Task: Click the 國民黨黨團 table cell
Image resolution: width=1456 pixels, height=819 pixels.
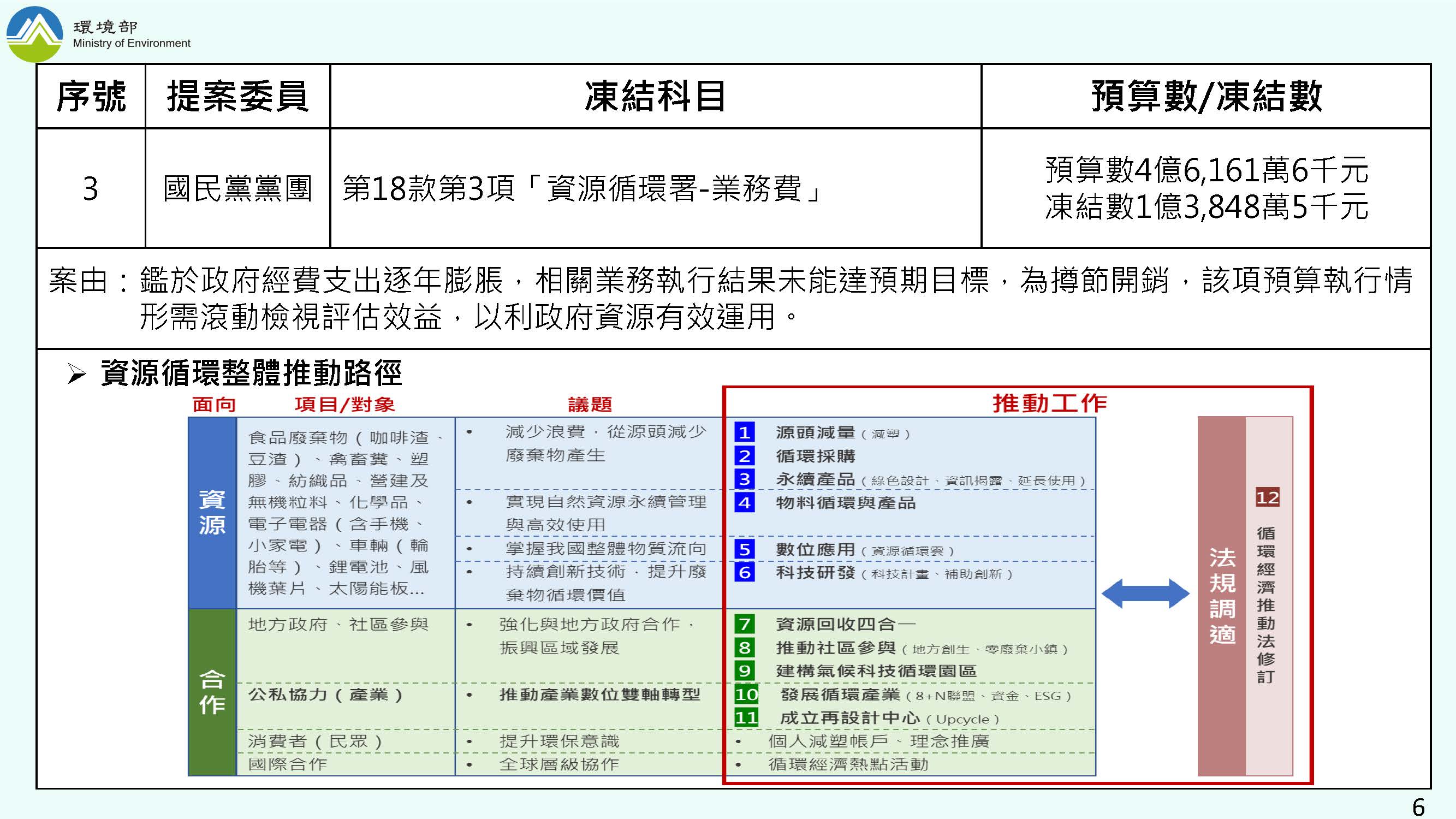Action: point(237,188)
